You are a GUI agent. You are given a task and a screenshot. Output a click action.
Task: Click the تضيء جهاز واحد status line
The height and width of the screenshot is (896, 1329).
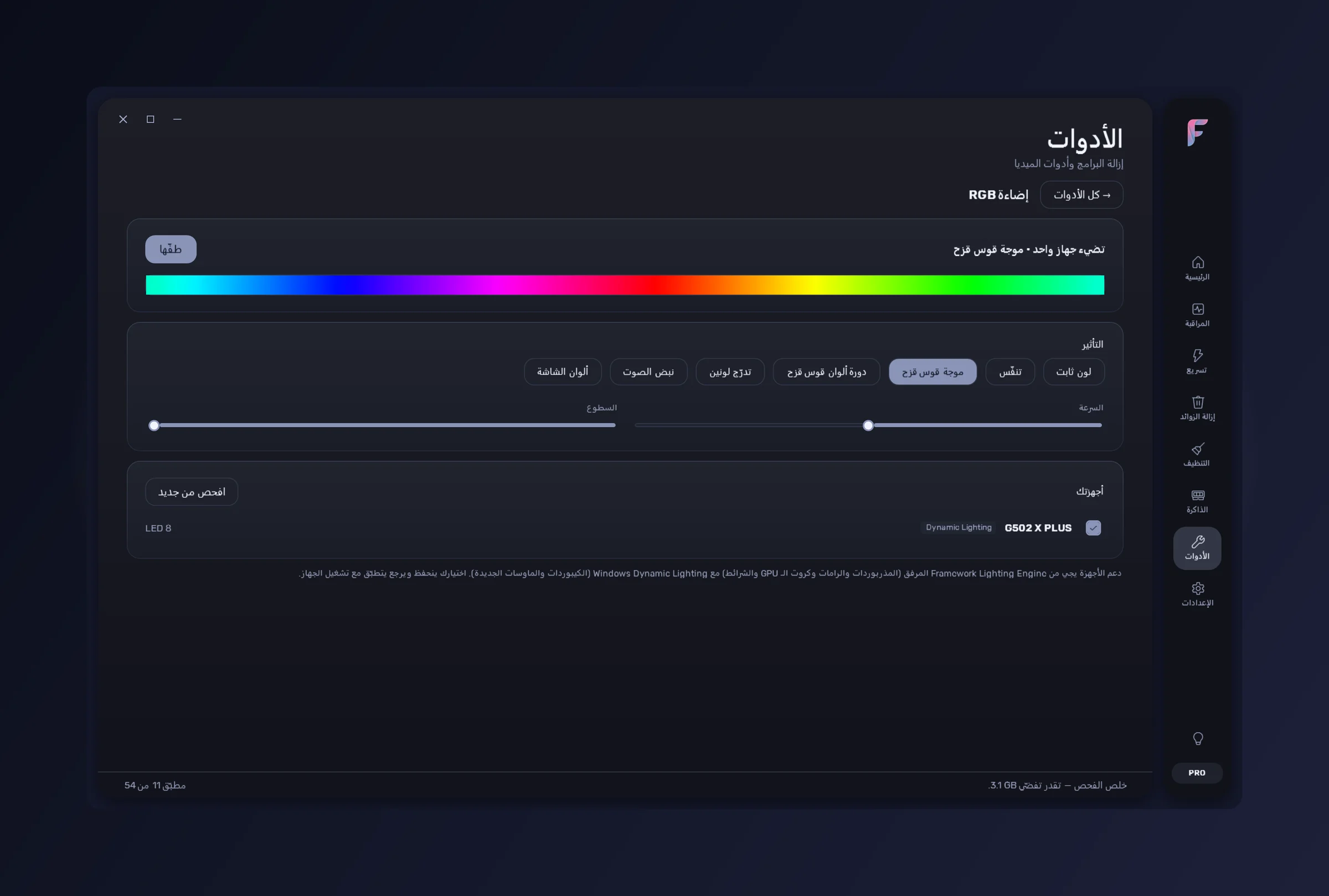click(x=1028, y=249)
